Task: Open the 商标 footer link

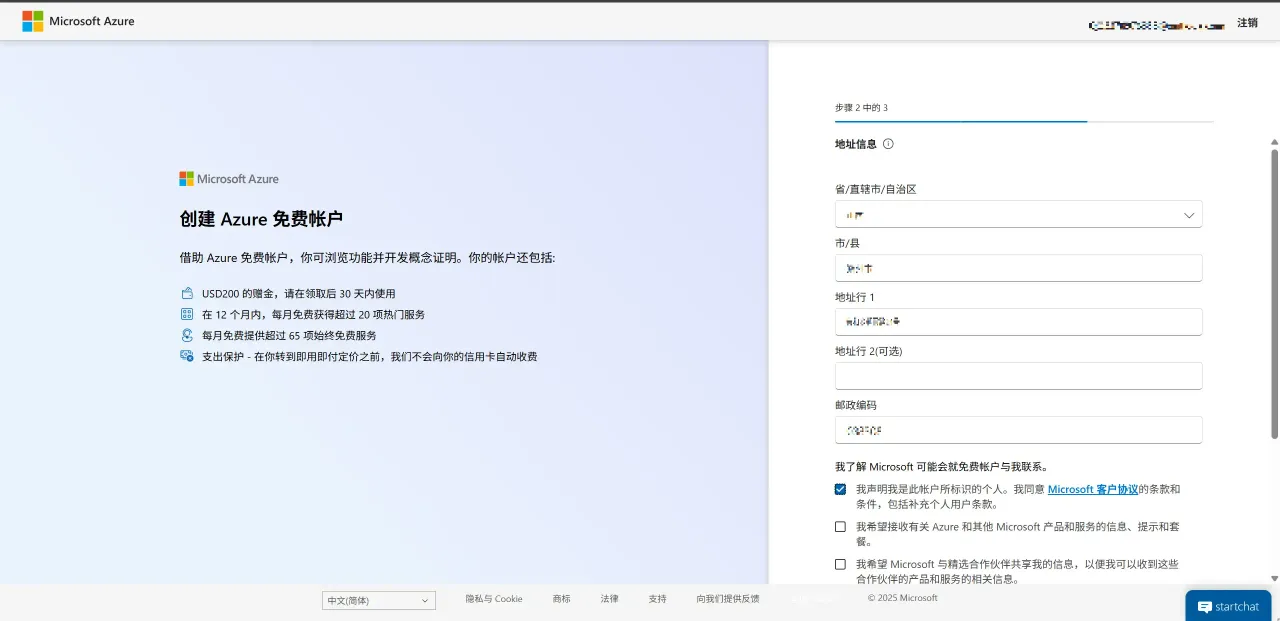Action: [561, 599]
